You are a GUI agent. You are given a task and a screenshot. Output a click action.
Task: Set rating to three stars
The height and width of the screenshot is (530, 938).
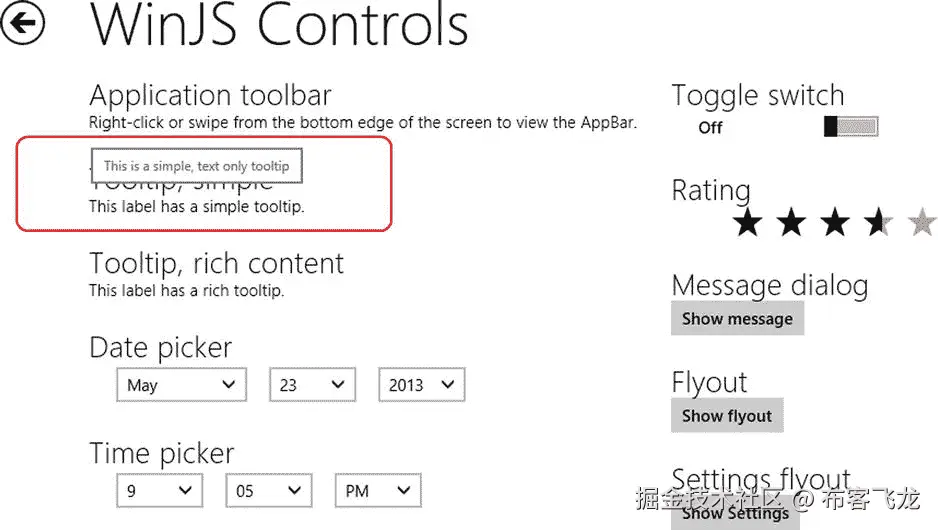pyautogui.click(x=835, y=222)
